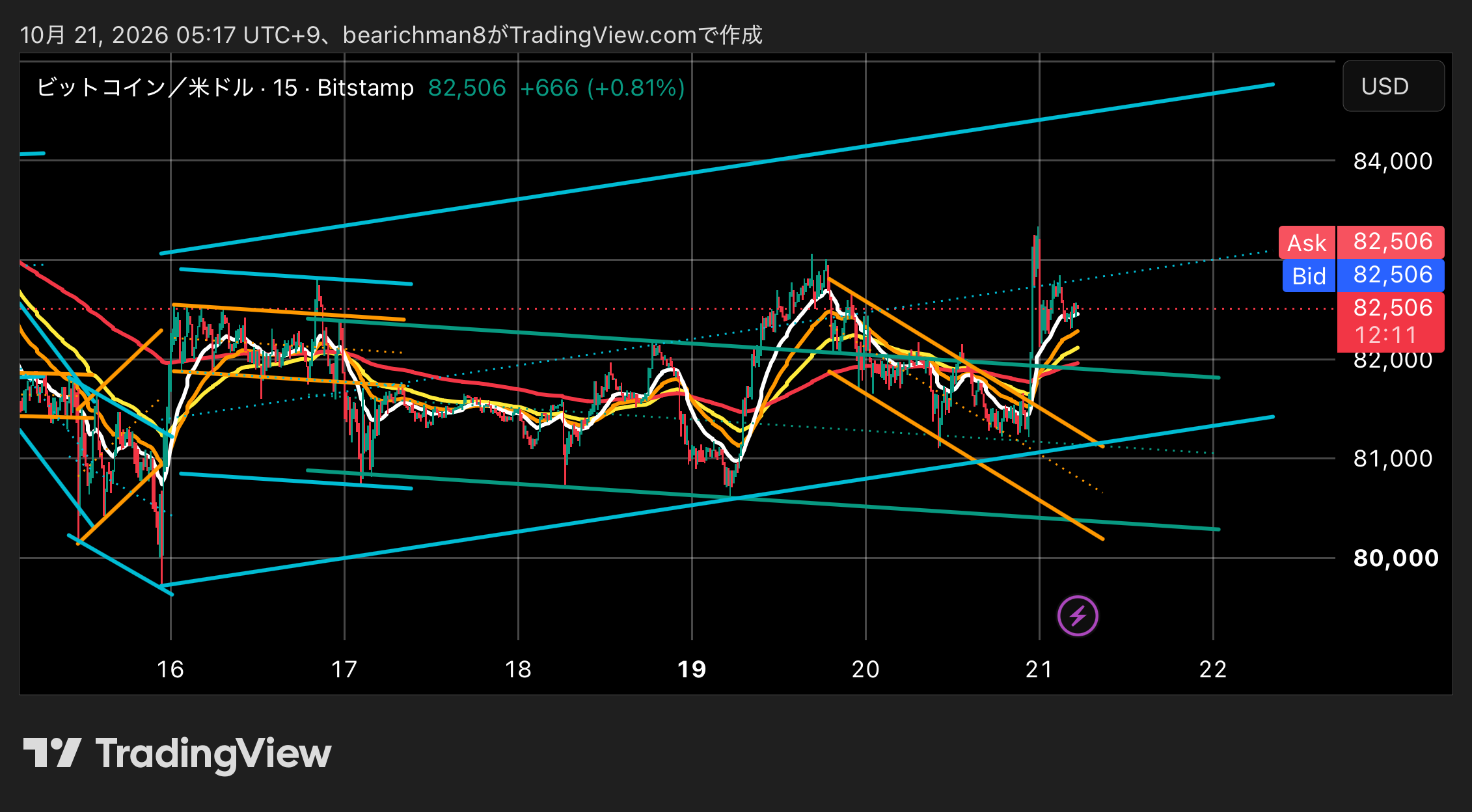Click the +666 (+0.81%) change value

click(603, 88)
